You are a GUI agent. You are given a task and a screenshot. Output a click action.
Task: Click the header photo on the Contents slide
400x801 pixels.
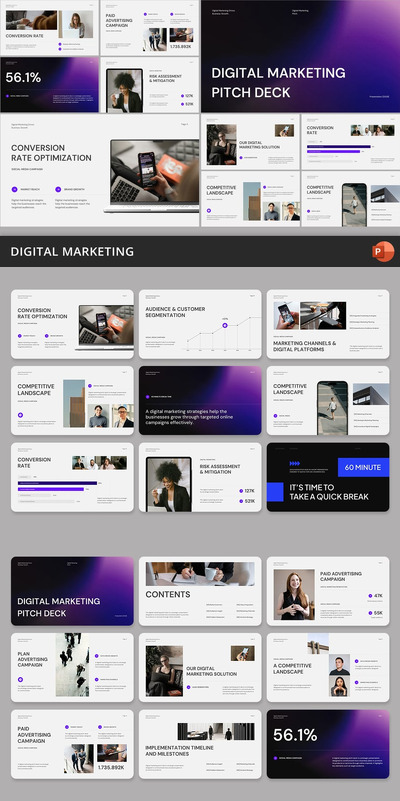(200, 574)
